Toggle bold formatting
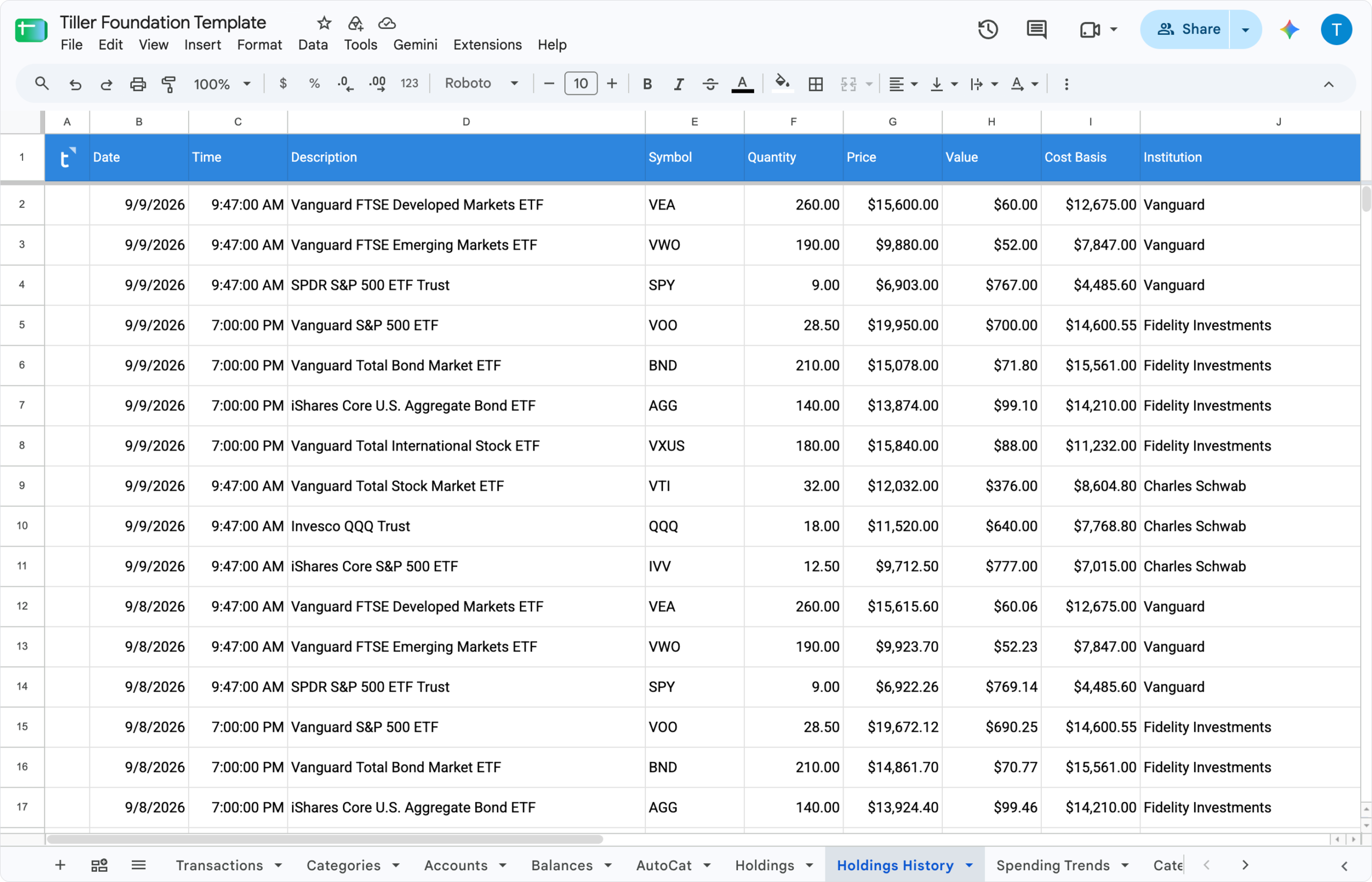 (647, 84)
